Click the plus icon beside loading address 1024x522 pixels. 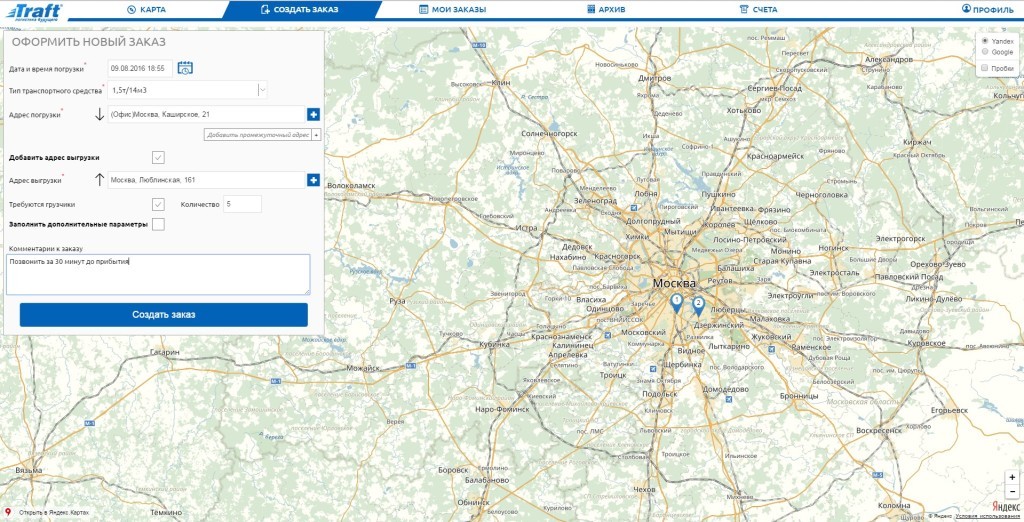point(313,115)
